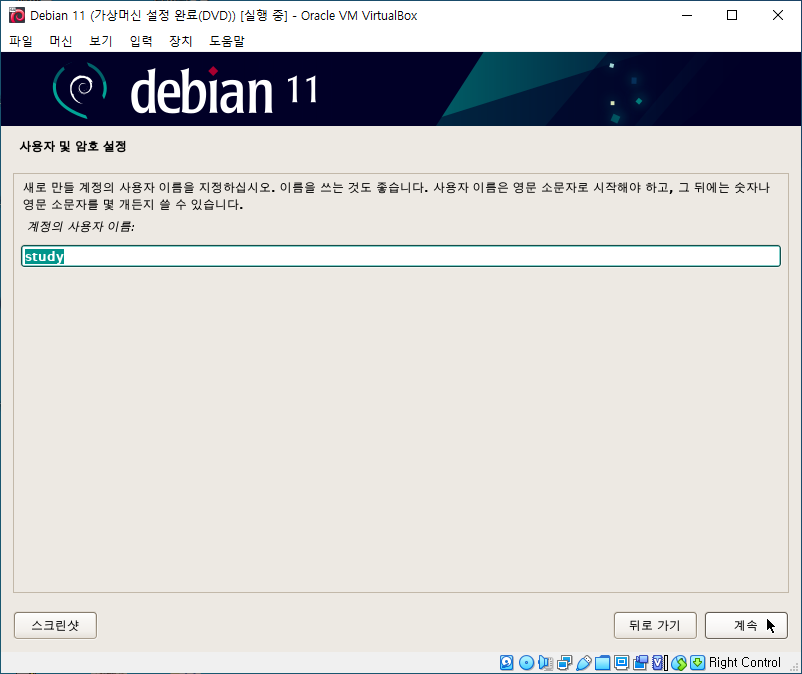The image size is (802, 674).
Task: Open the 파일 menu
Action: [x=21, y=41]
